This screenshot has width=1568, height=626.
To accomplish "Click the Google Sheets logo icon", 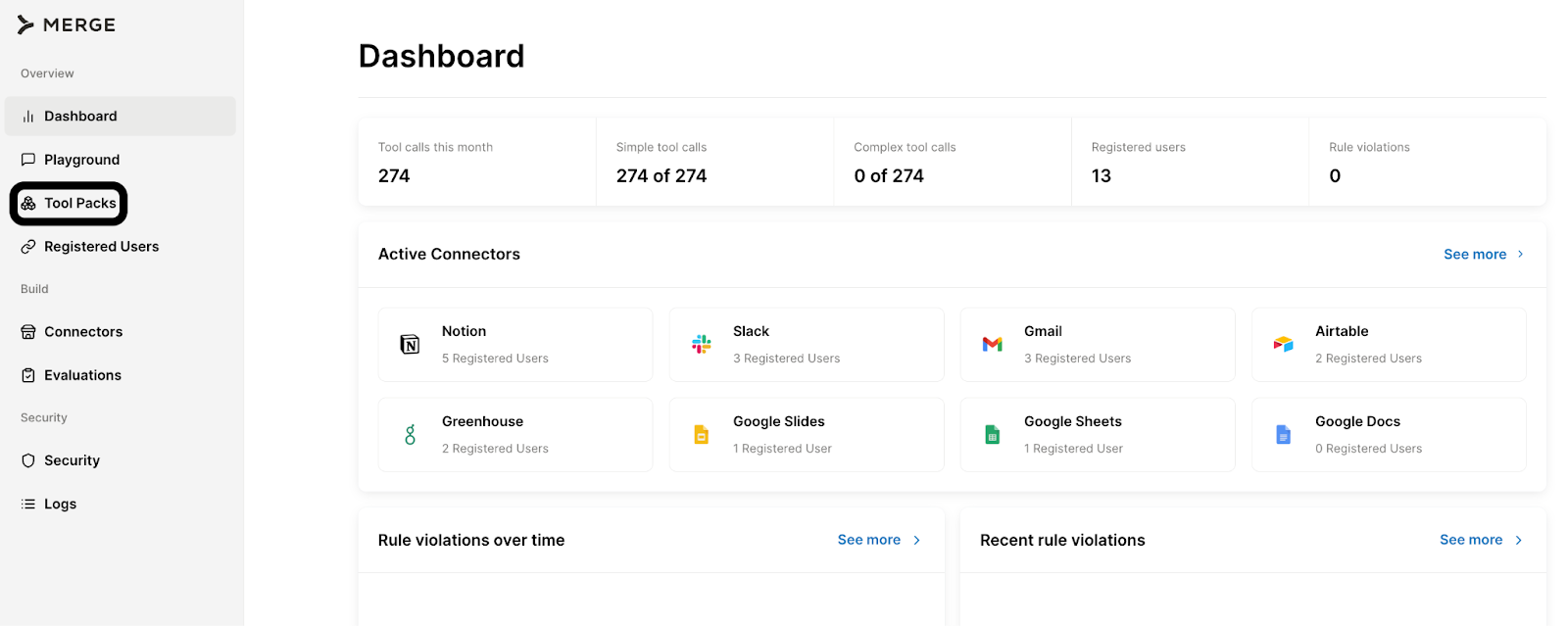I will click(x=993, y=435).
